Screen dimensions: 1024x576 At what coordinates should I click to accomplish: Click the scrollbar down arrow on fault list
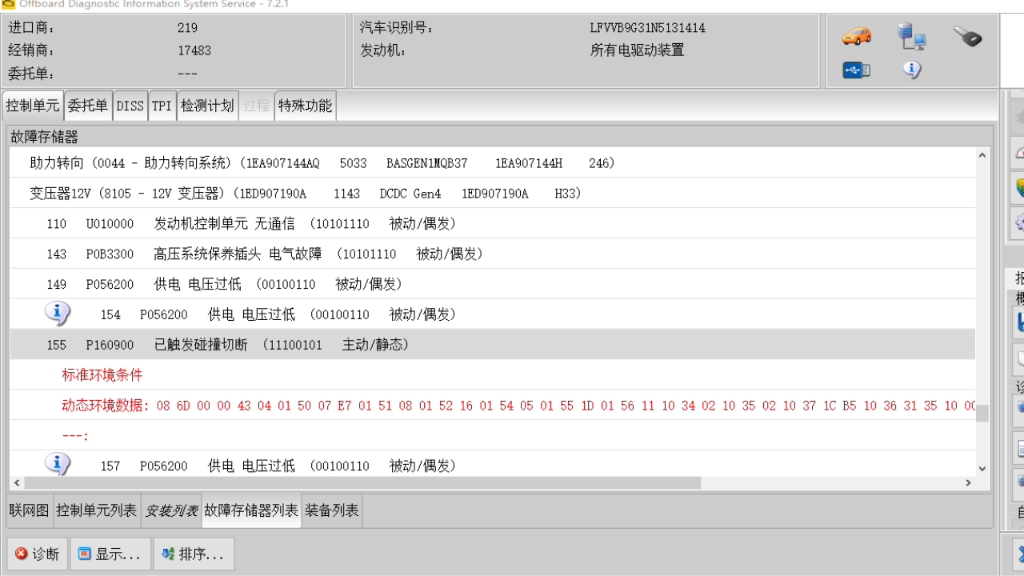point(981,466)
